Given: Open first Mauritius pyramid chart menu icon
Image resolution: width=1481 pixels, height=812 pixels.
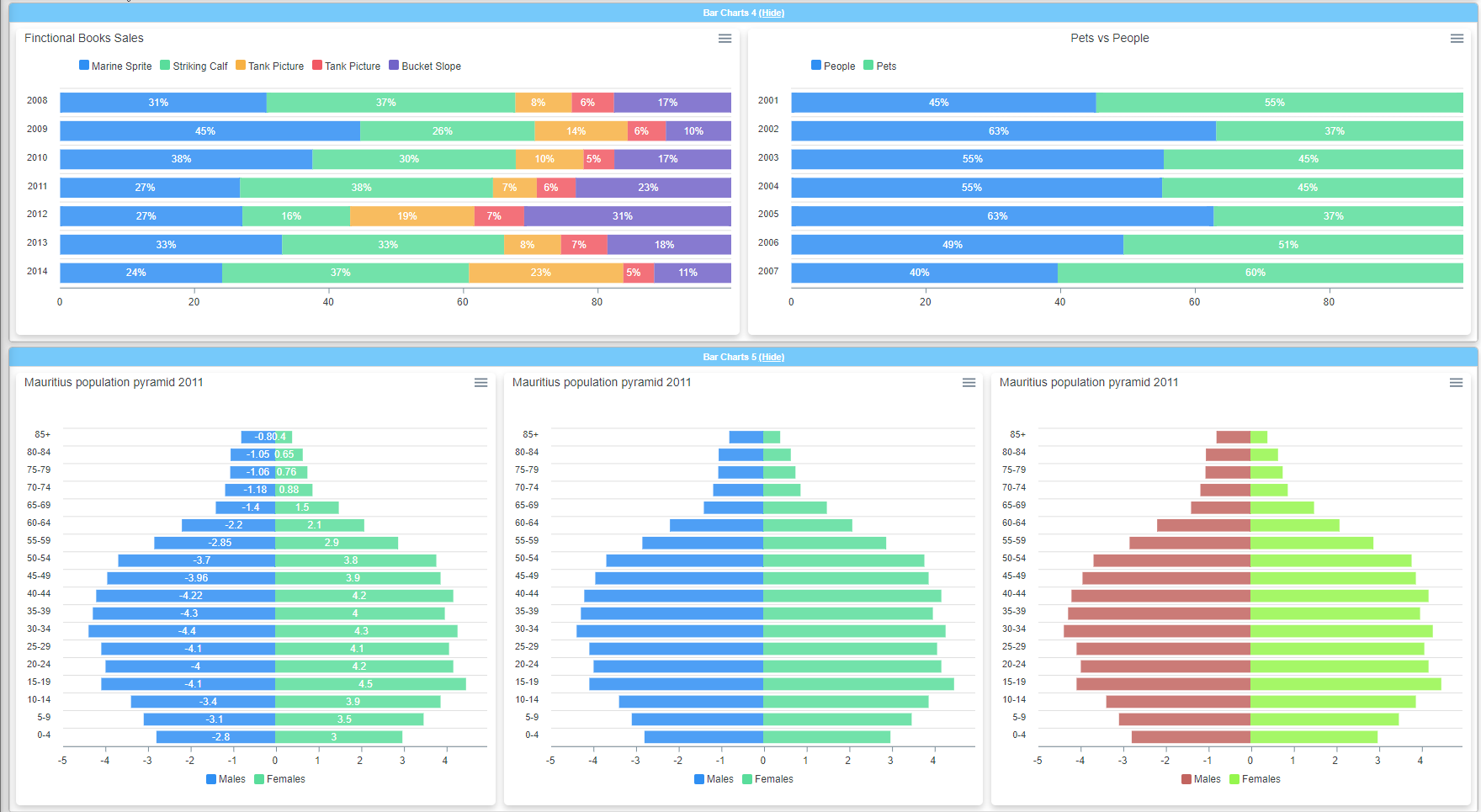Looking at the screenshot, I should coord(480,383).
